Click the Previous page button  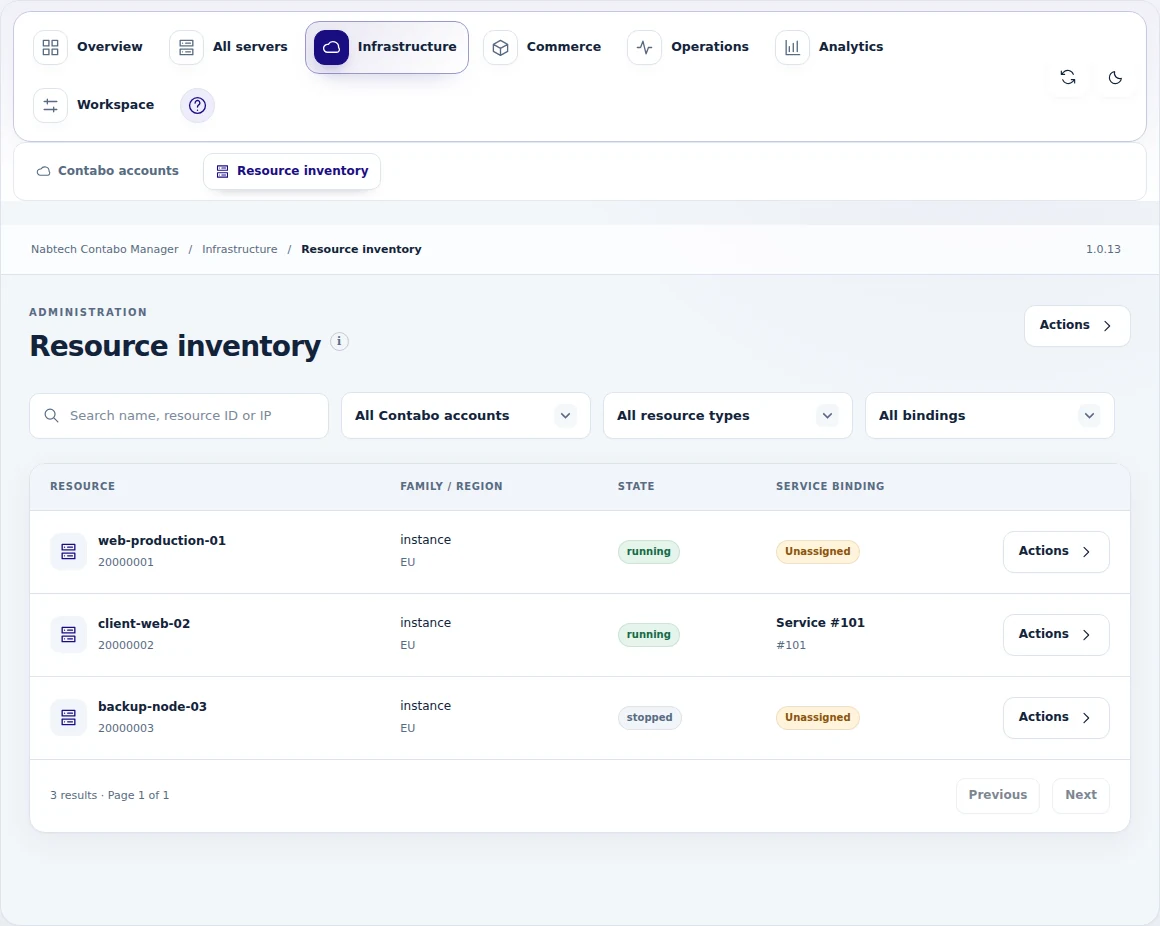[x=998, y=795]
